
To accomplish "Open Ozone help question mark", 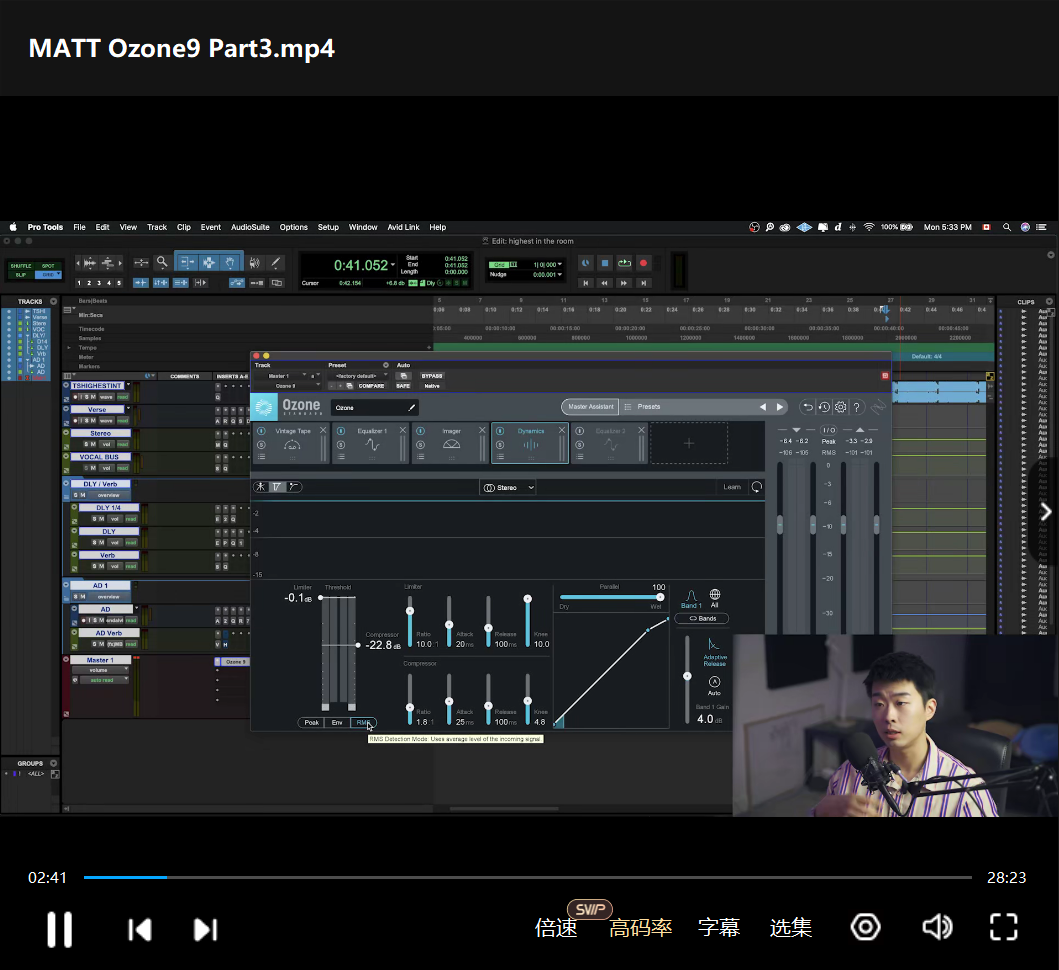I will tap(856, 407).
